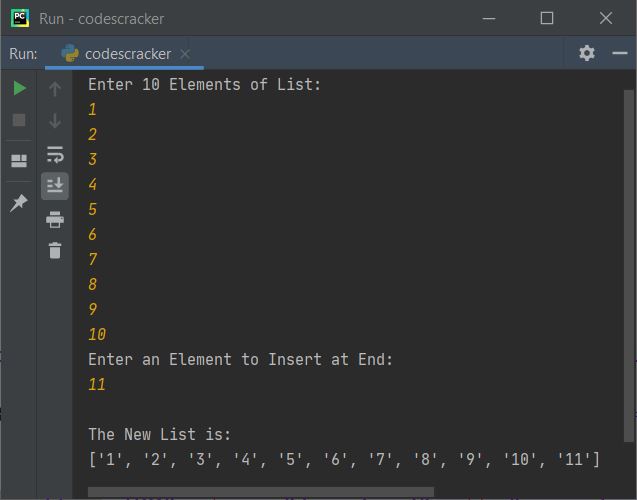The height and width of the screenshot is (500, 637).
Task: Open Run tool window settings gear
Action: point(587,53)
